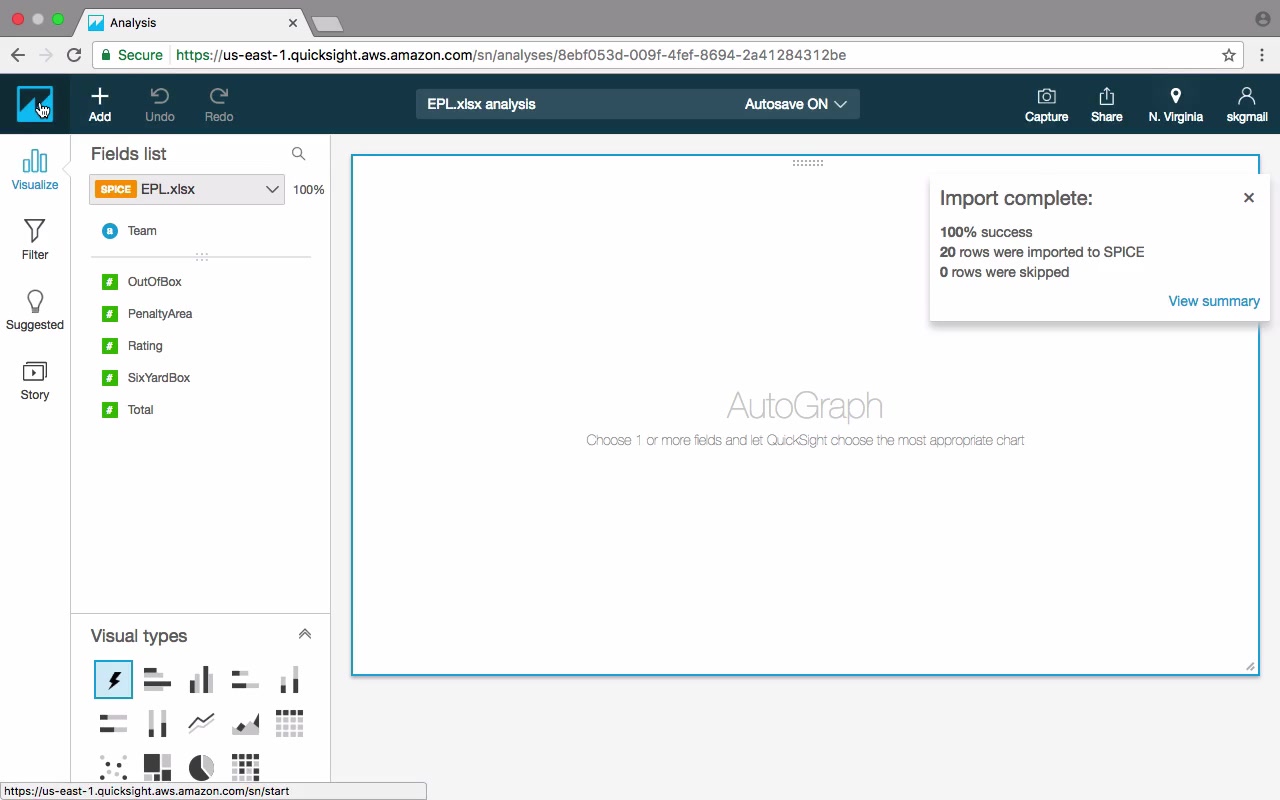View site info via the Secure lock
Viewport: 1280px width, 800px height.
(x=132, y=55)
